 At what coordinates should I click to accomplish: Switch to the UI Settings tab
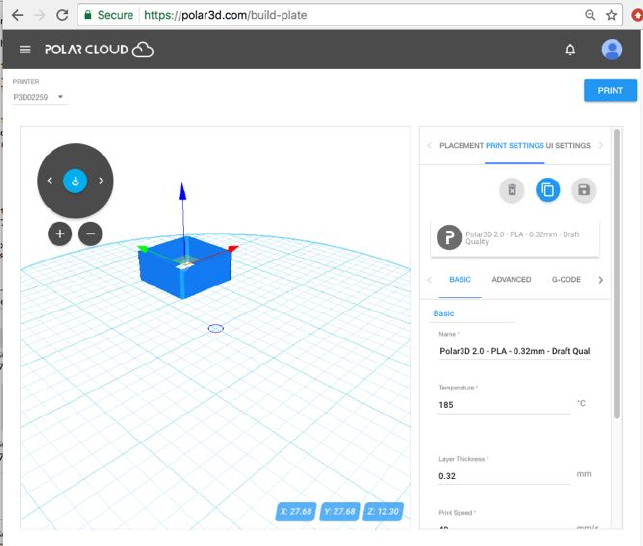pyautogui.click(x=568, y=146)
